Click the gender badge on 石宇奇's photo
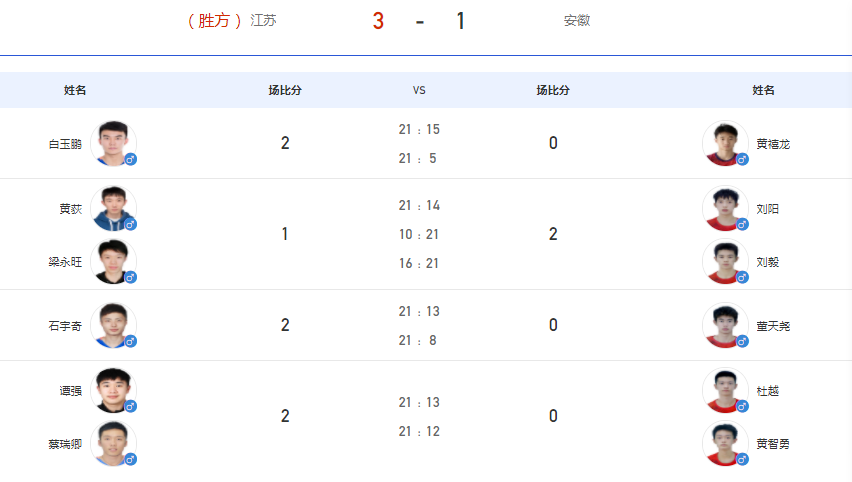The image size is (852, 482). click(130, 341)
